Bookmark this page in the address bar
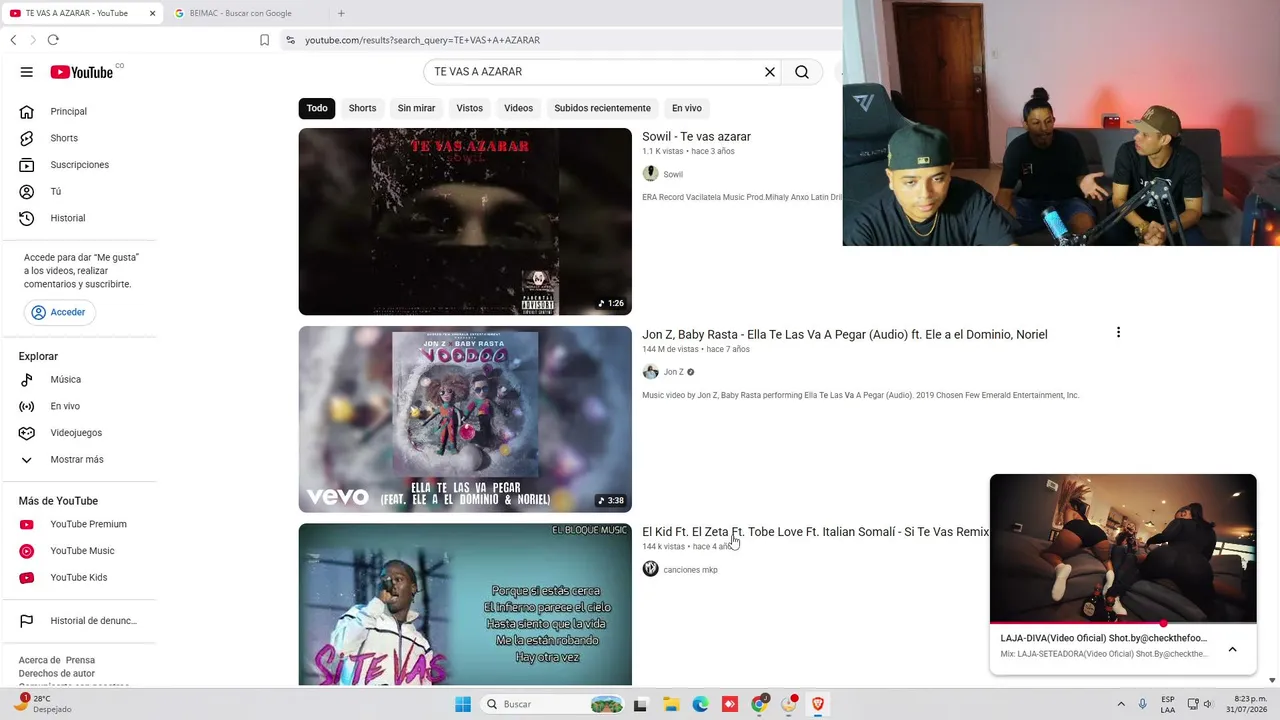The height and width of the screenshot is (720, 1280). [264, 40]
